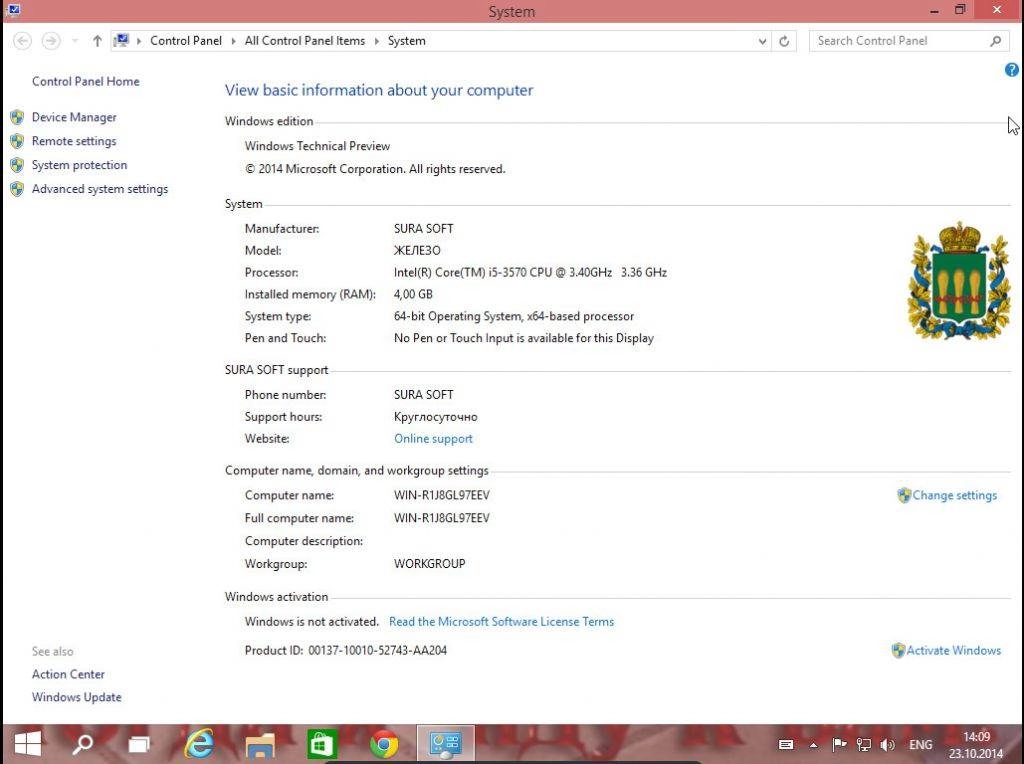Viewport: 1024px width, 764px height.
Task: Open Advanced system settings
Action: (x=99, y=189)
